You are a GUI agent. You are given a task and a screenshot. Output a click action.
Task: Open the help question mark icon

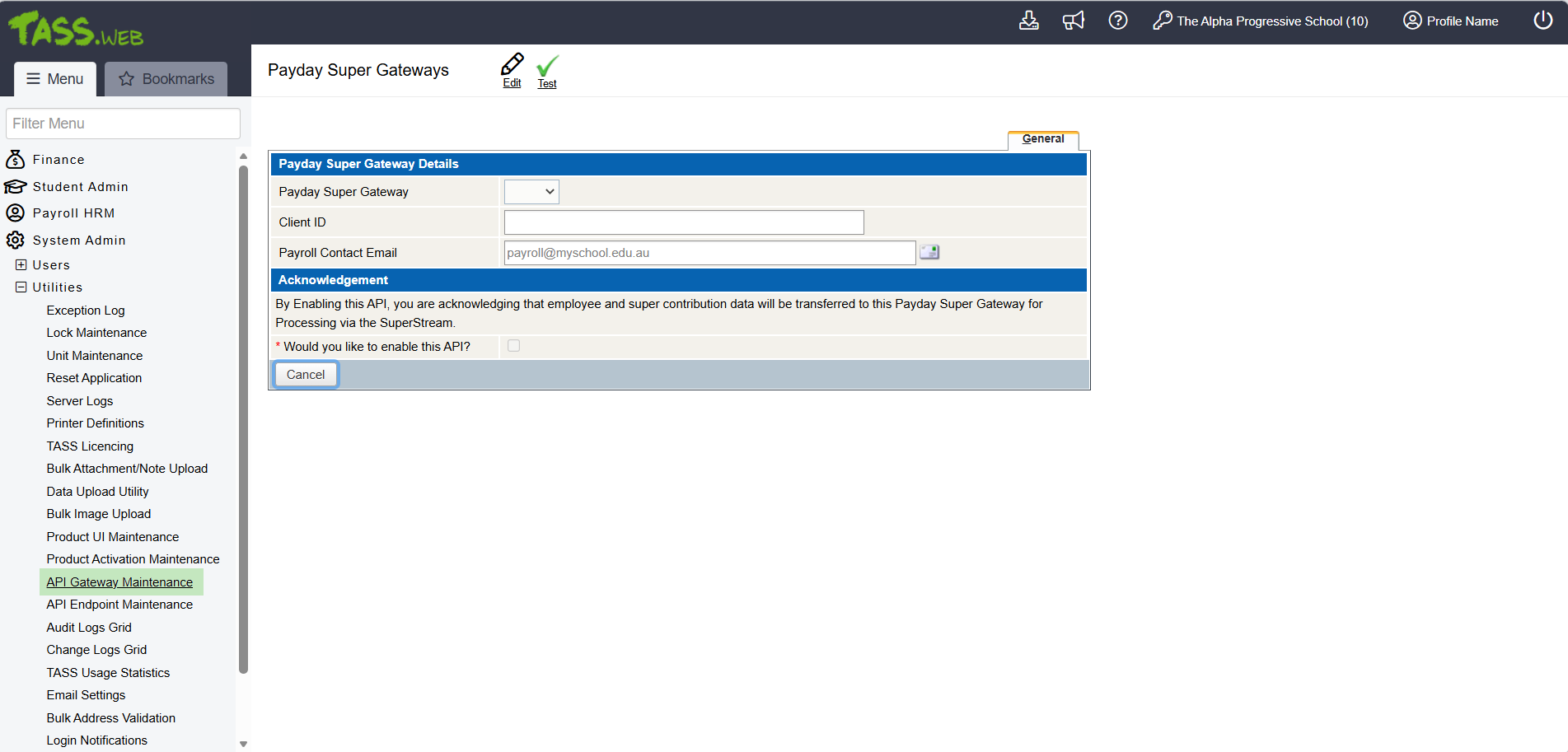point(1118,21)
